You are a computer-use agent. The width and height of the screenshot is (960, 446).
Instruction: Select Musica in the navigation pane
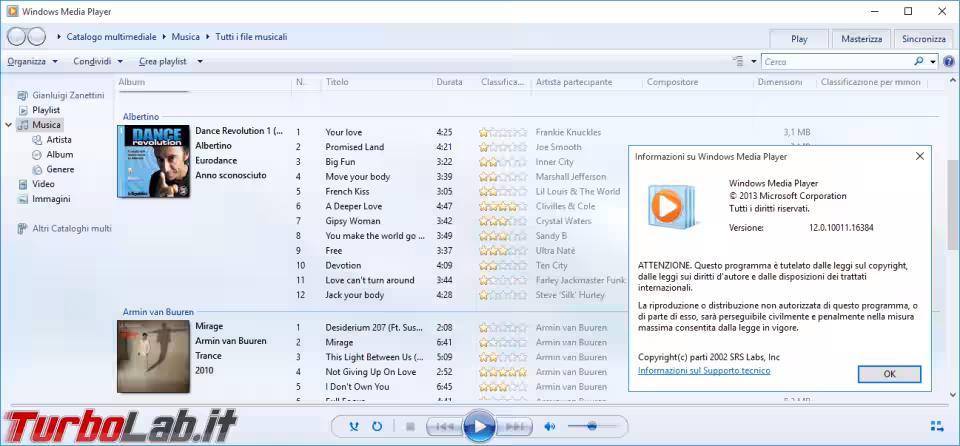click(39, 125)
